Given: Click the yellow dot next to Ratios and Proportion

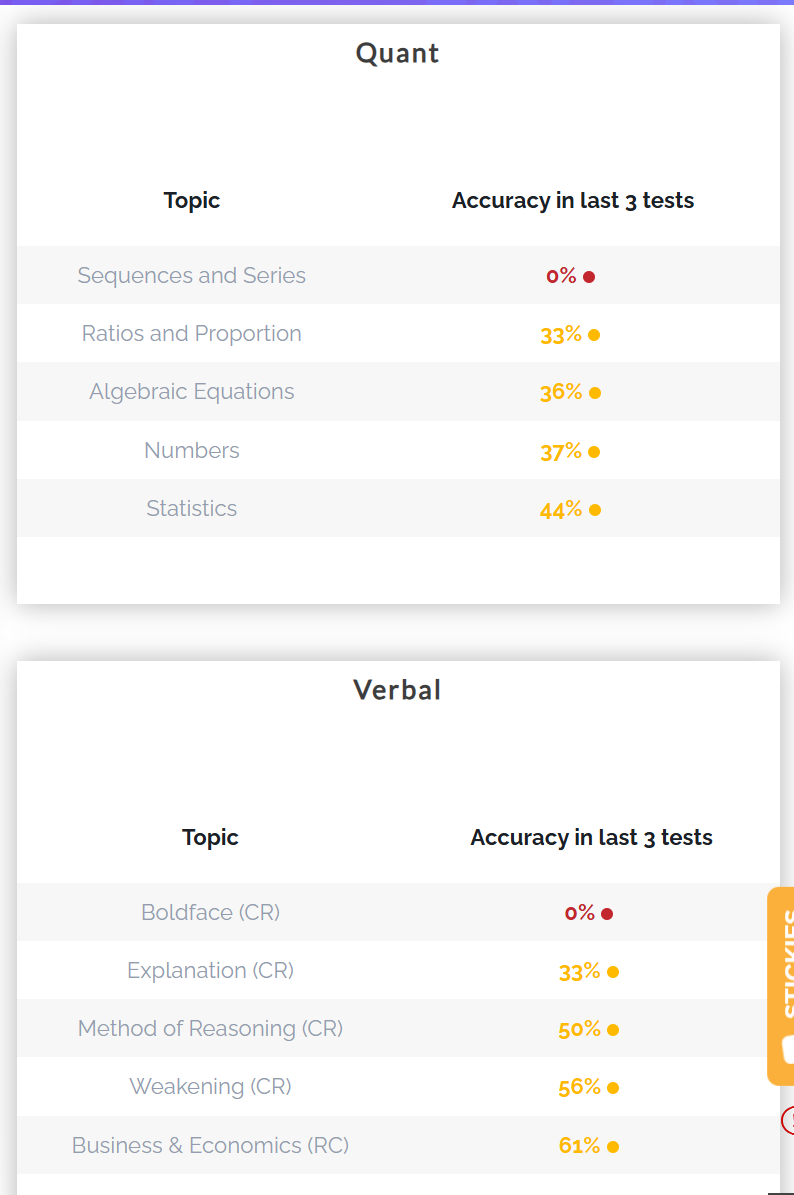Looking at the screenshot, I should coord(594,335).
